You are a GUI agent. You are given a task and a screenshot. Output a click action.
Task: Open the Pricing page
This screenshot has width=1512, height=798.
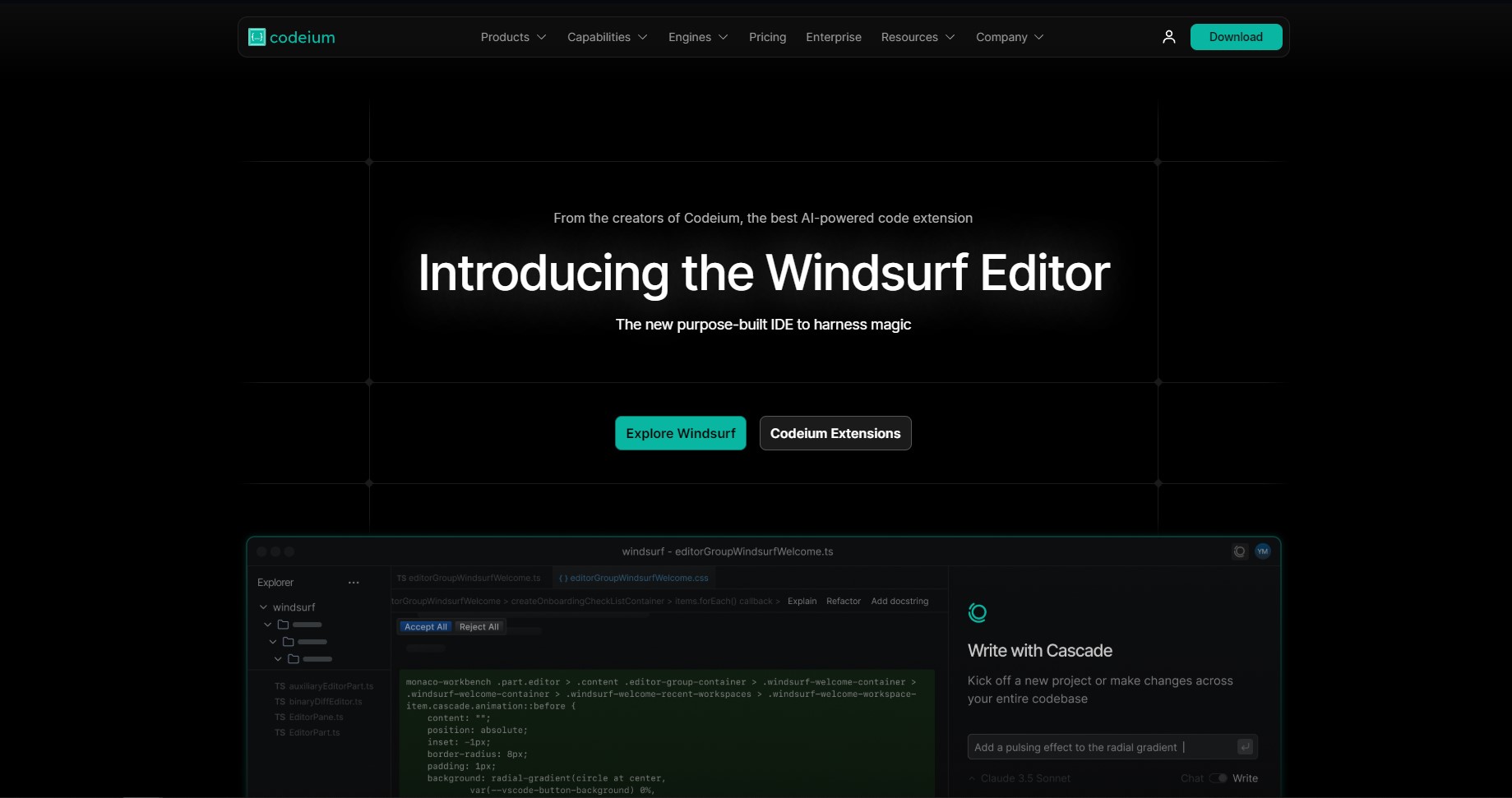(767, 37)
